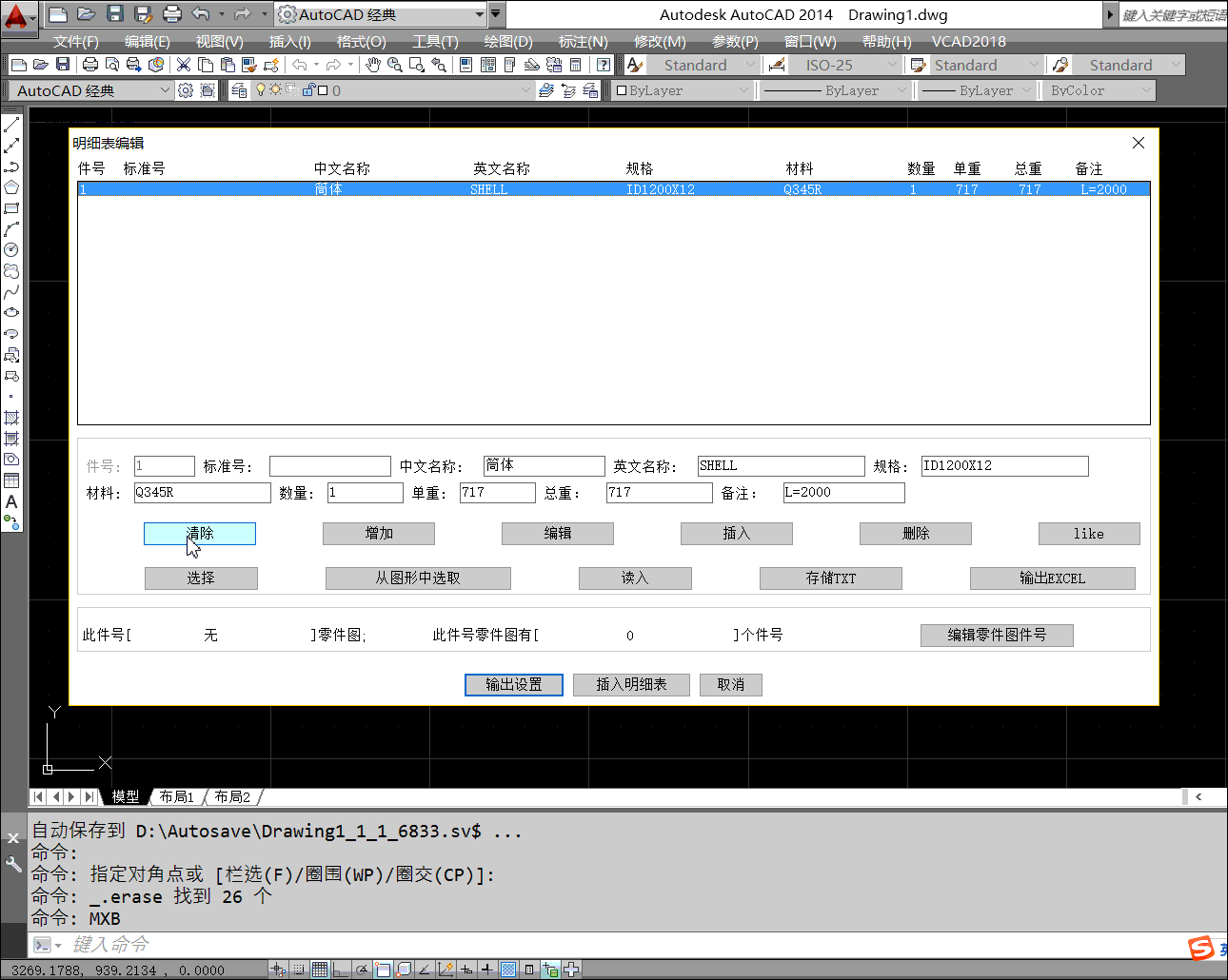Select the Circle draw tool
This screenshot has width=1228, height=980.
pyautogui.click(x=11, y=250)
